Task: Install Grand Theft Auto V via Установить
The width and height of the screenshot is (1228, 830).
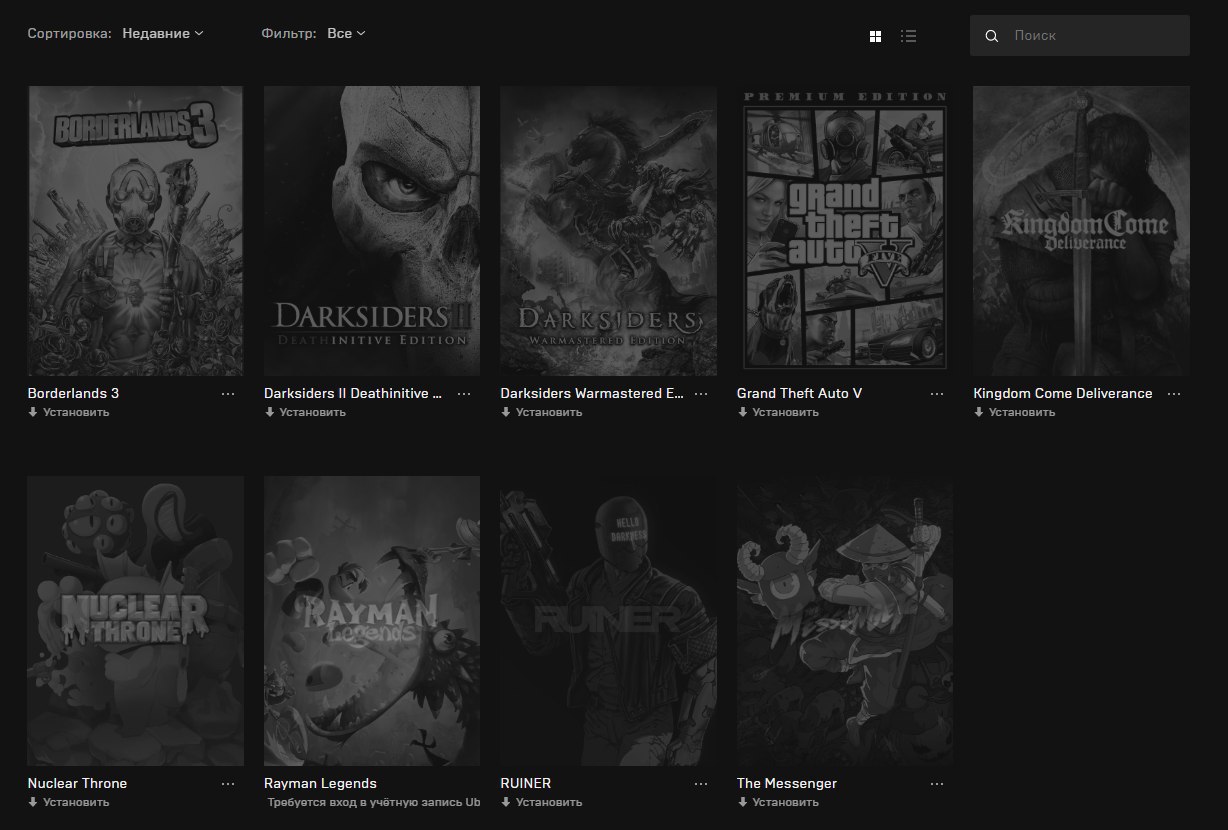Action: [x=778, y=412]
